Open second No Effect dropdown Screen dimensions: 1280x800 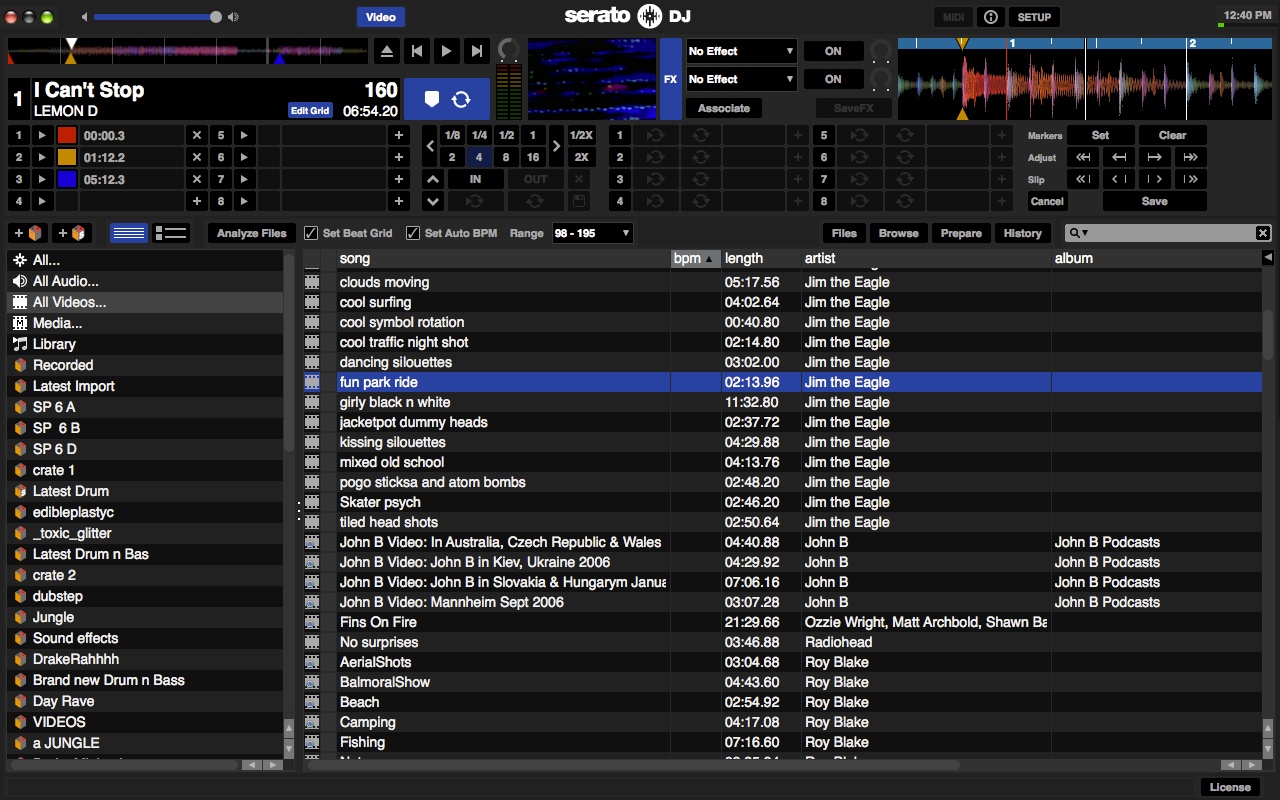click(741, 79)
